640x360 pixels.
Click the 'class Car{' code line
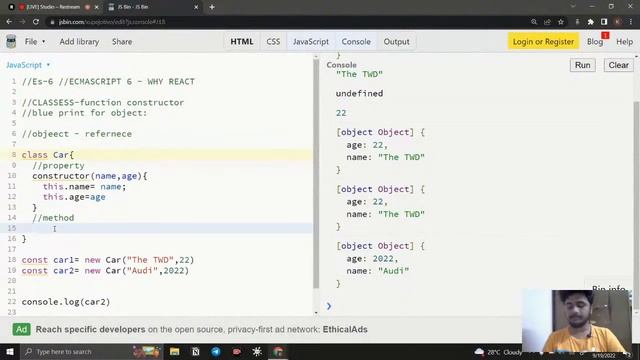pyautogui.click(x=48, y=155)
